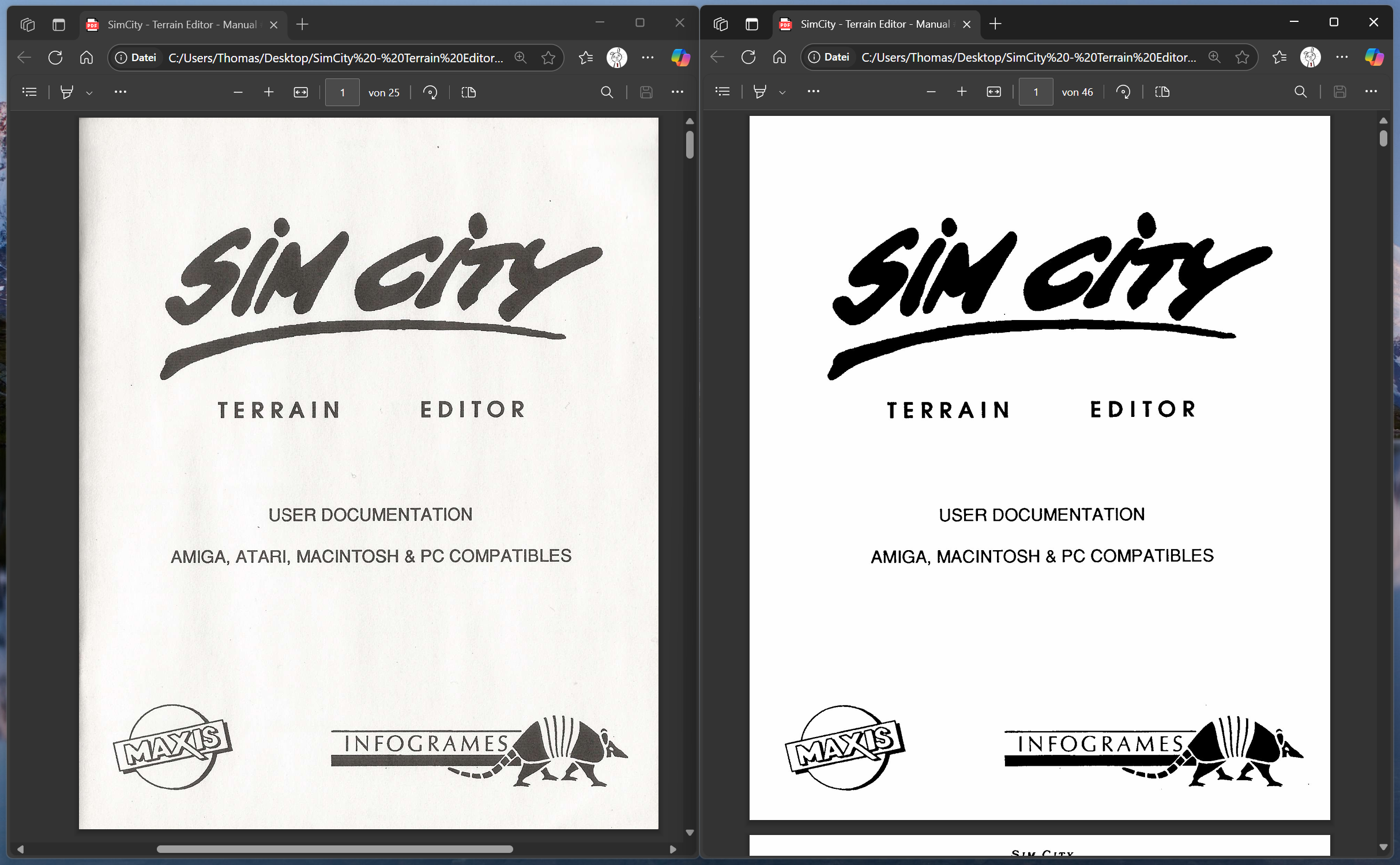Image resolution: width=1400 pixels, height=865 pixels.
Task: Zoom in PDF in left window
Action: point(269,92)
